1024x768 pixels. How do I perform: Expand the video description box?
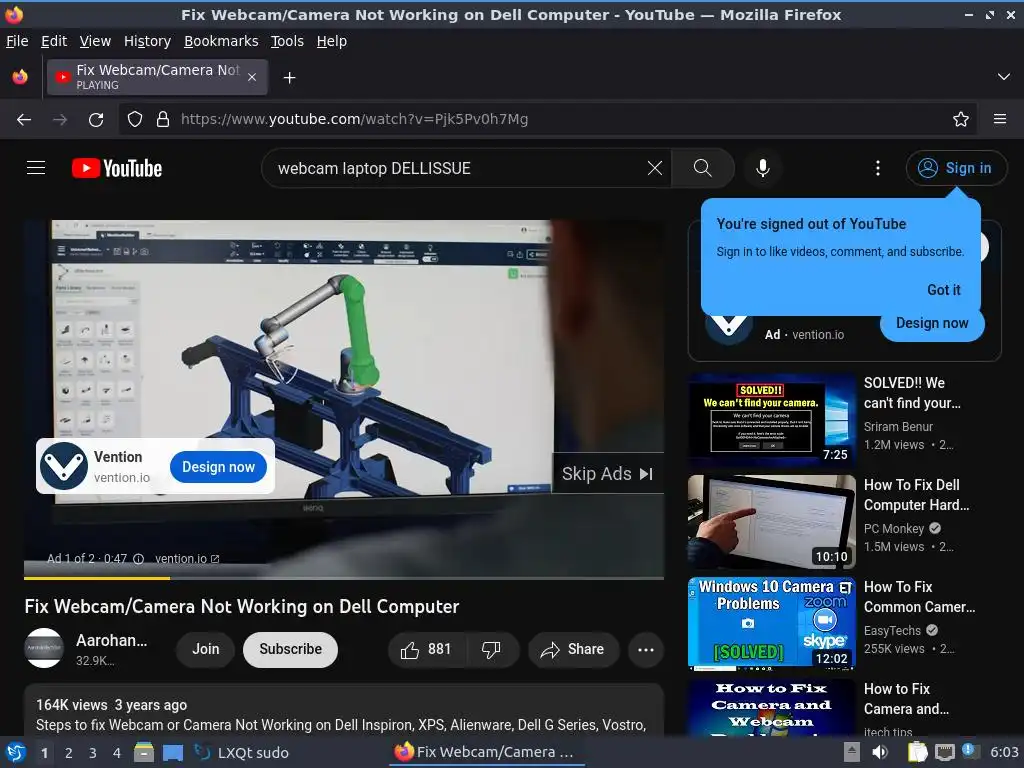pyautogui.click(x=344, y=711)
